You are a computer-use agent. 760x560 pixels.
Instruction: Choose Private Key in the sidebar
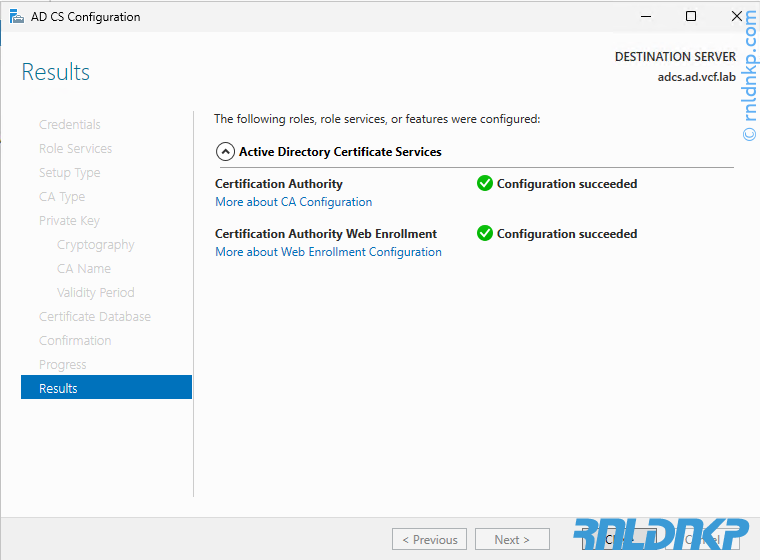click(69, 221)
